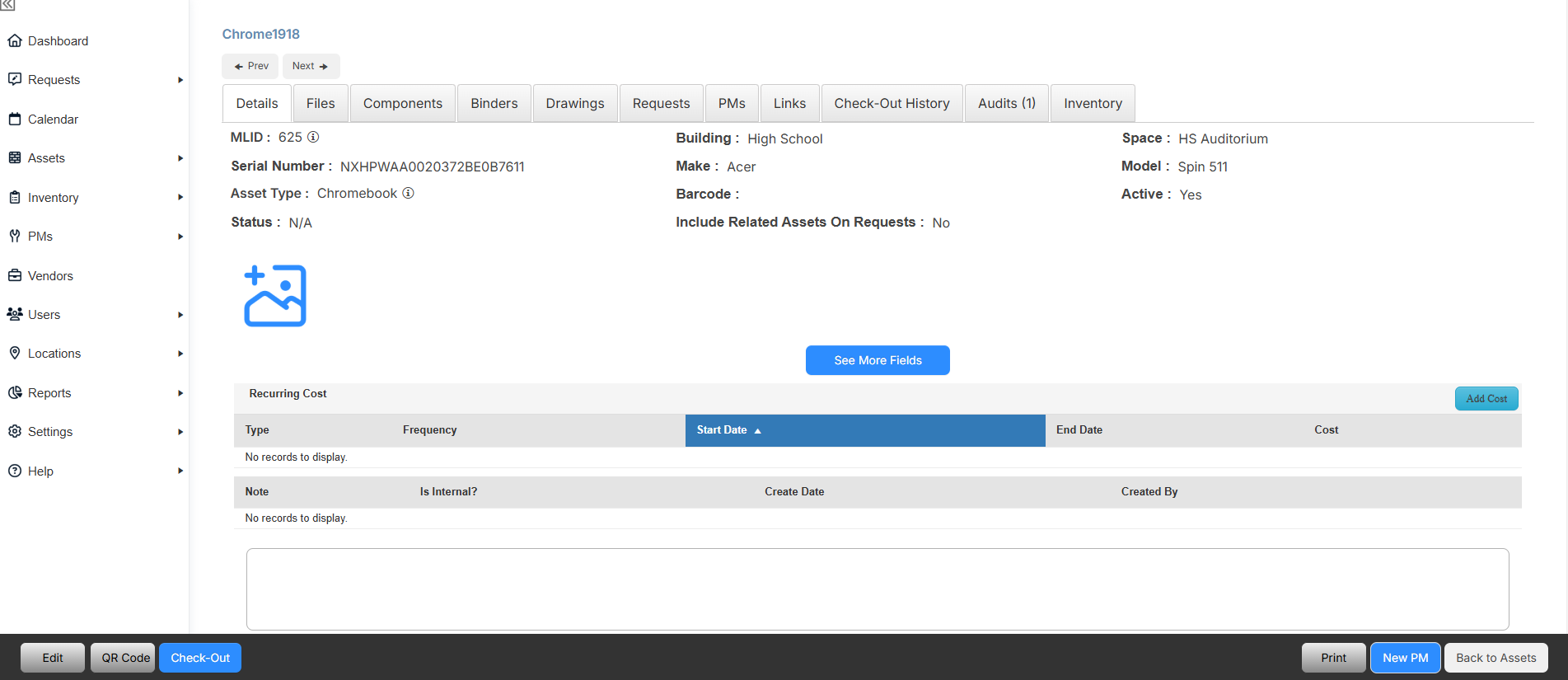Screen dimensions: 1568x680
Task: Click the Dashboard home icon
Action: (15, 40)
